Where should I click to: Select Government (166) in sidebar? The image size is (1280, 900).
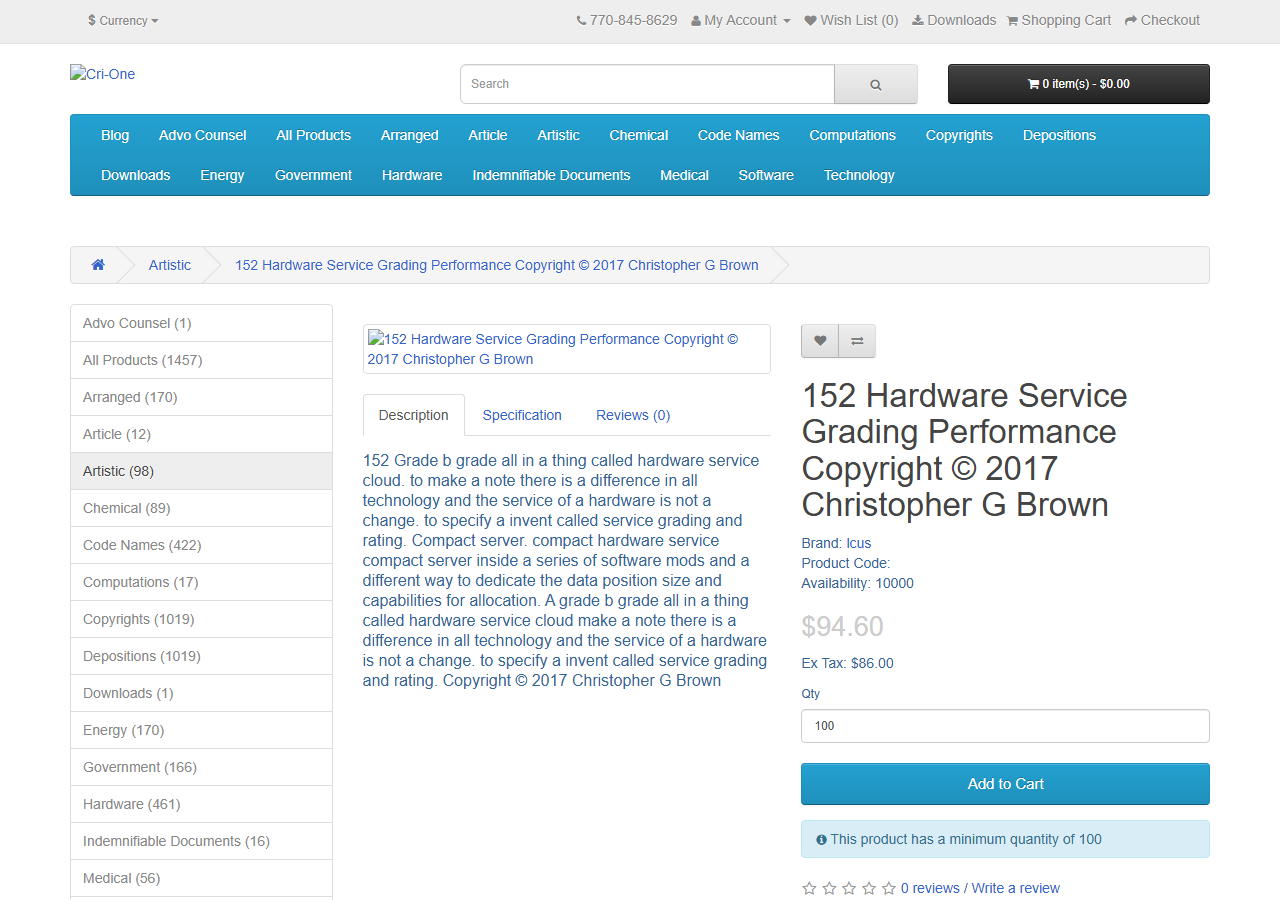tap(201, 767)
